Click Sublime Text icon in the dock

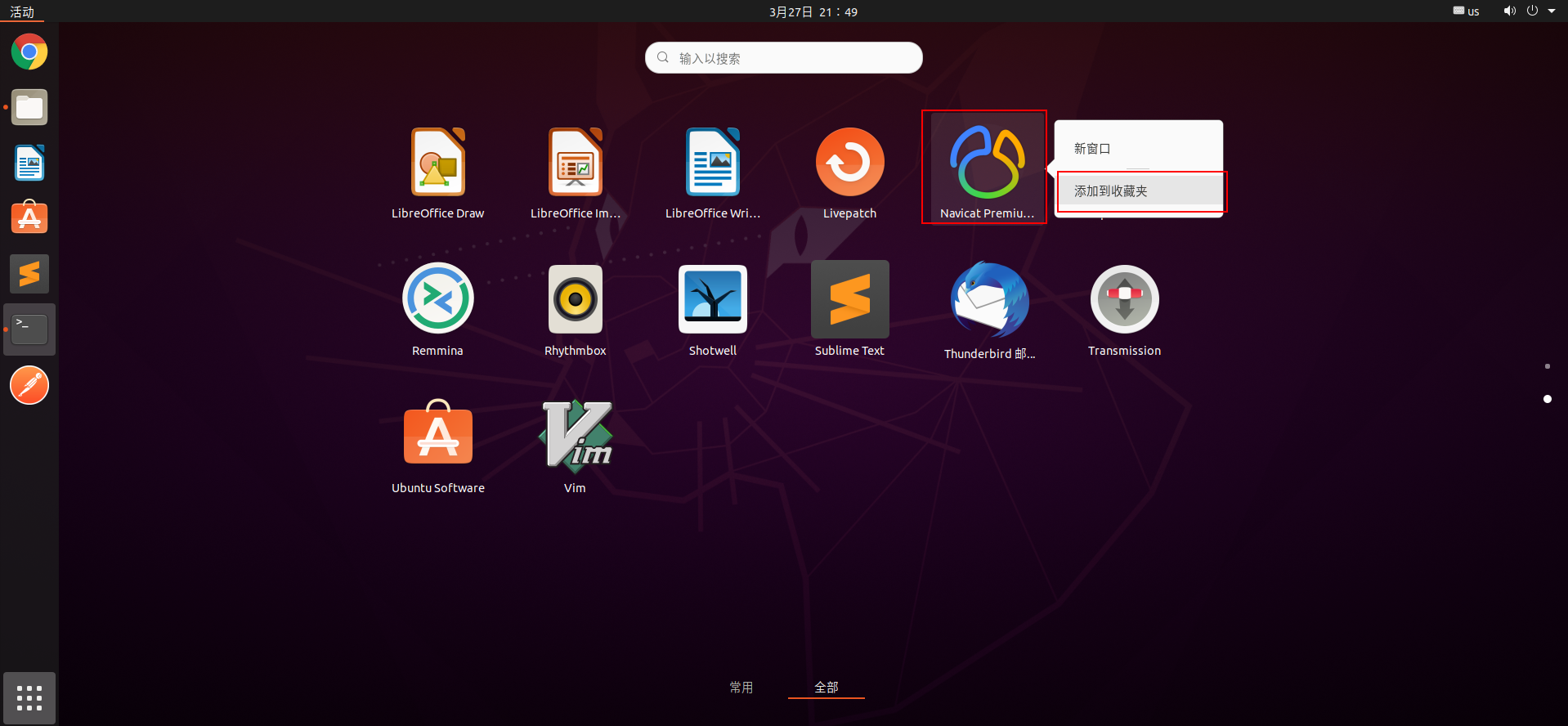coord(29,274)
